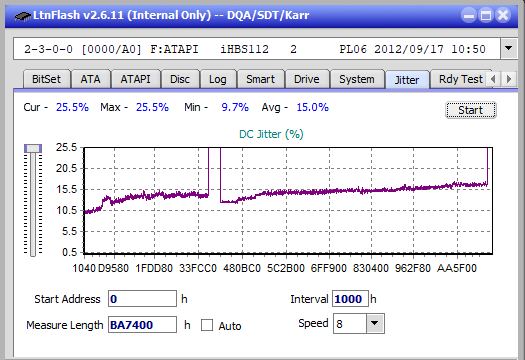Click the Measure Length field
Image resolution: width=525 pixels, height=360 pixels.
tap(142, 325)
